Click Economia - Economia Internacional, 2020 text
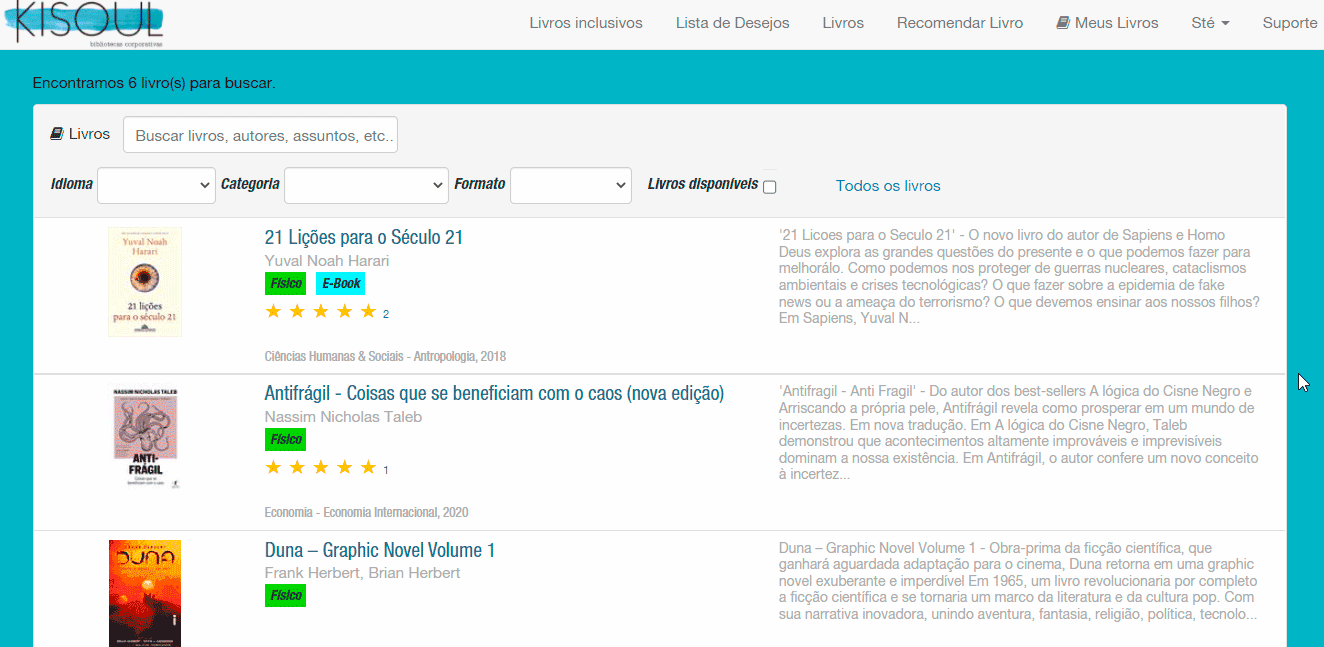The width and height of the screenshot is (1324, 647). (x=366, y=512)
